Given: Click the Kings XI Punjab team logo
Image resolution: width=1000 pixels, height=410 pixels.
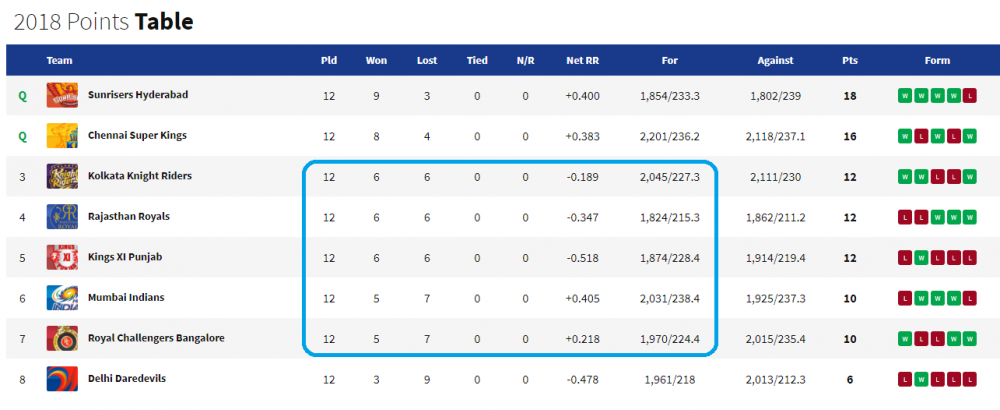Looking at the screenshot, I should click(62, 257).
